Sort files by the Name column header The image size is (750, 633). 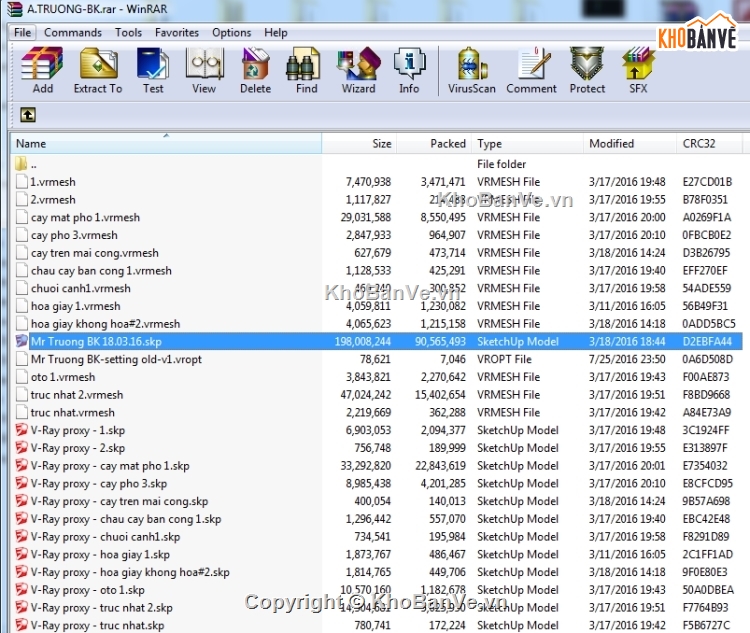[166, 144]
